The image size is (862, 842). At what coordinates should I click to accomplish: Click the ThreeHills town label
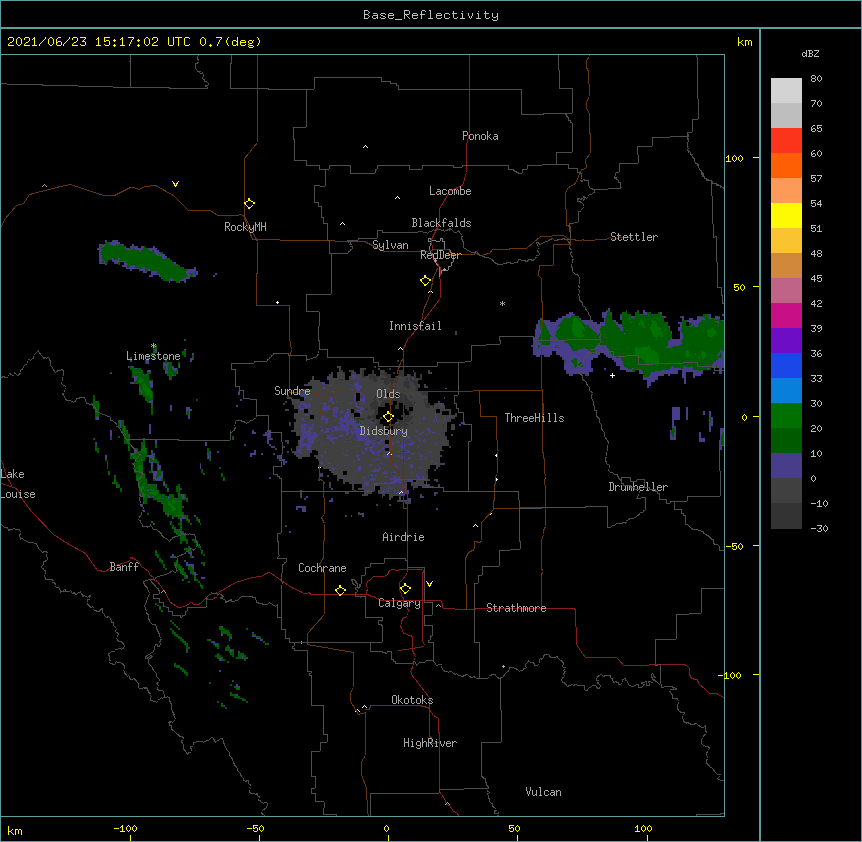click(534, 418)
